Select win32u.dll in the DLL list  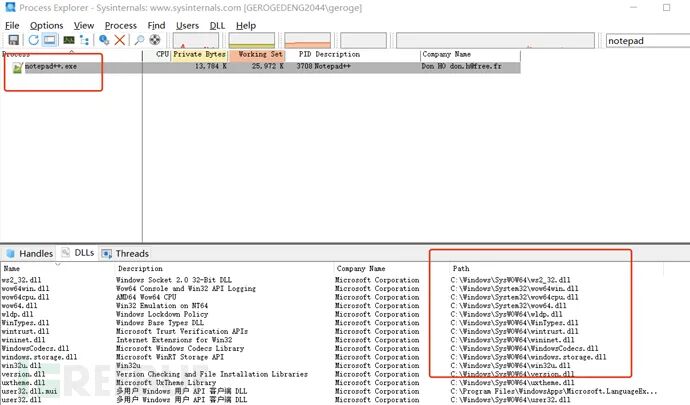(21, 365)
